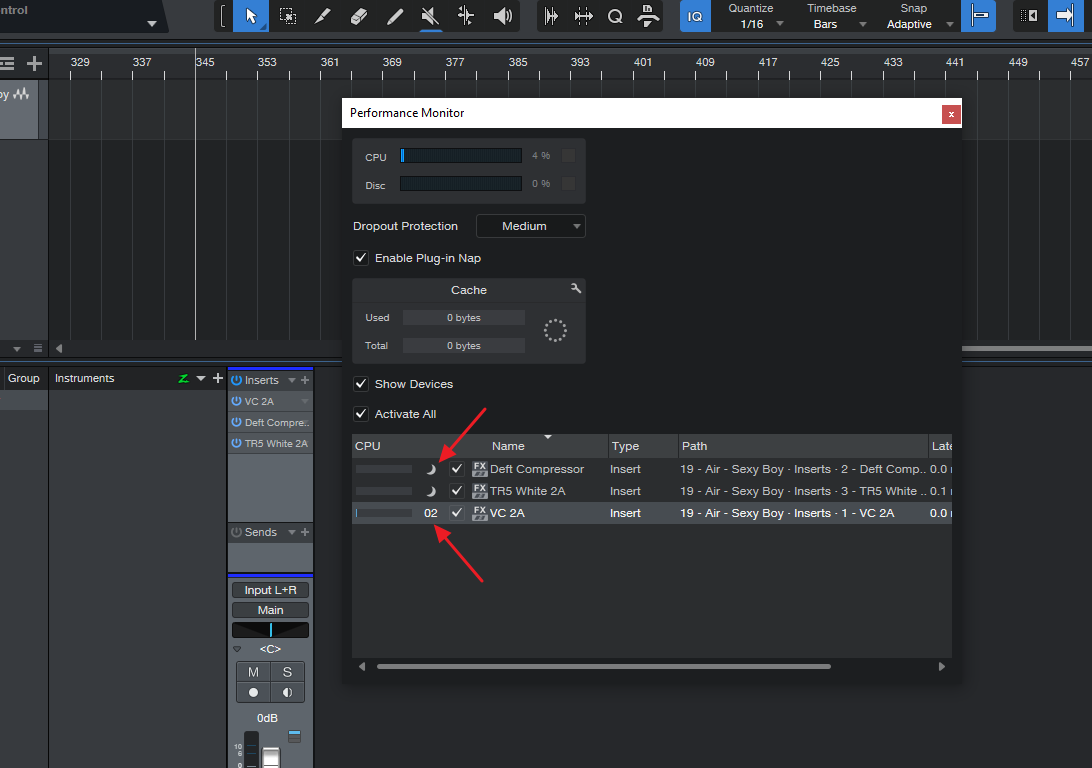Screen dimensions: 1092x768
Task: Bypass TR5 White 2A insert power button
Action: 236,443
